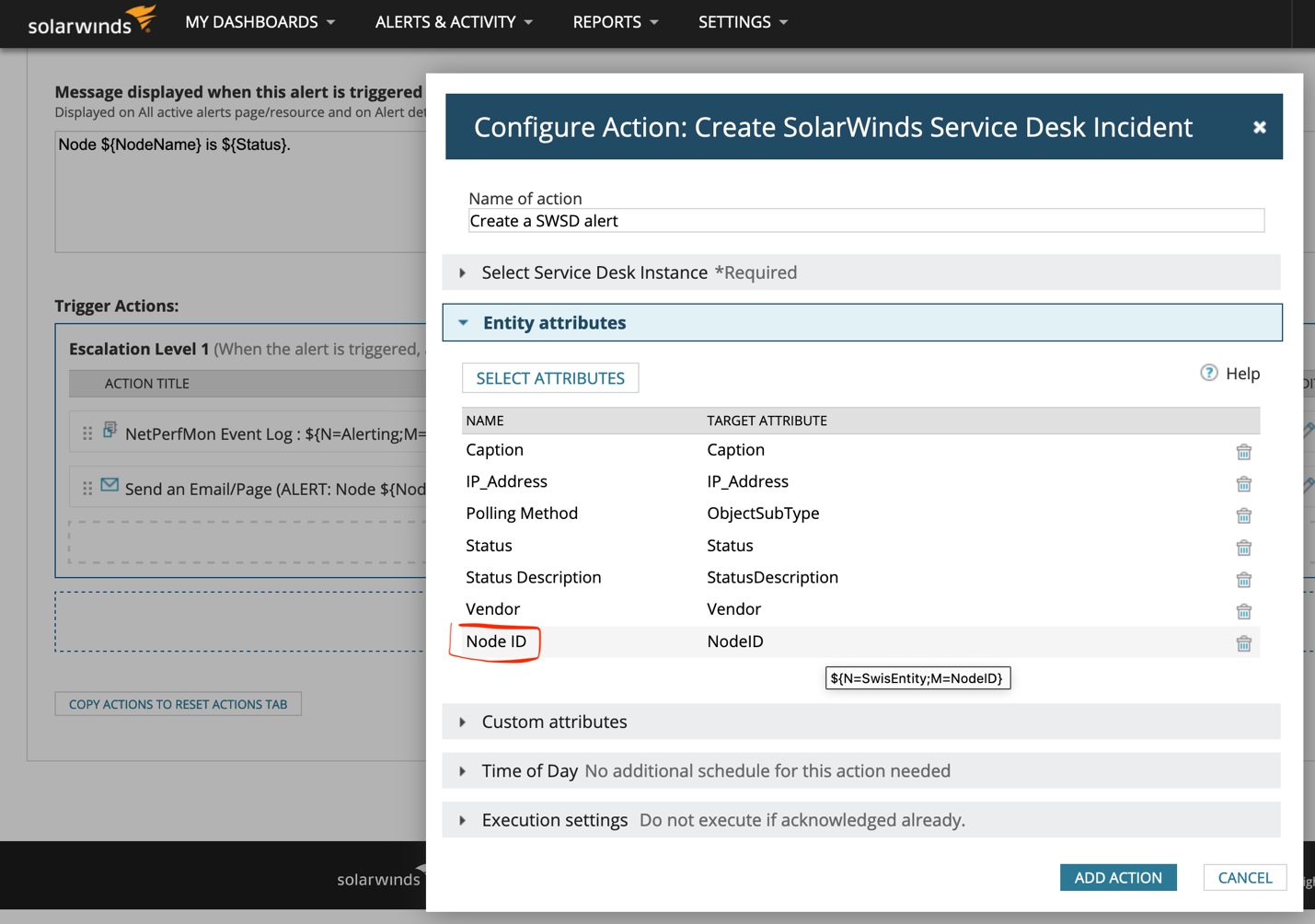Click the Name of action text field
The image size is (1315, 924).
pyautogui.click(x=865, y=221)
